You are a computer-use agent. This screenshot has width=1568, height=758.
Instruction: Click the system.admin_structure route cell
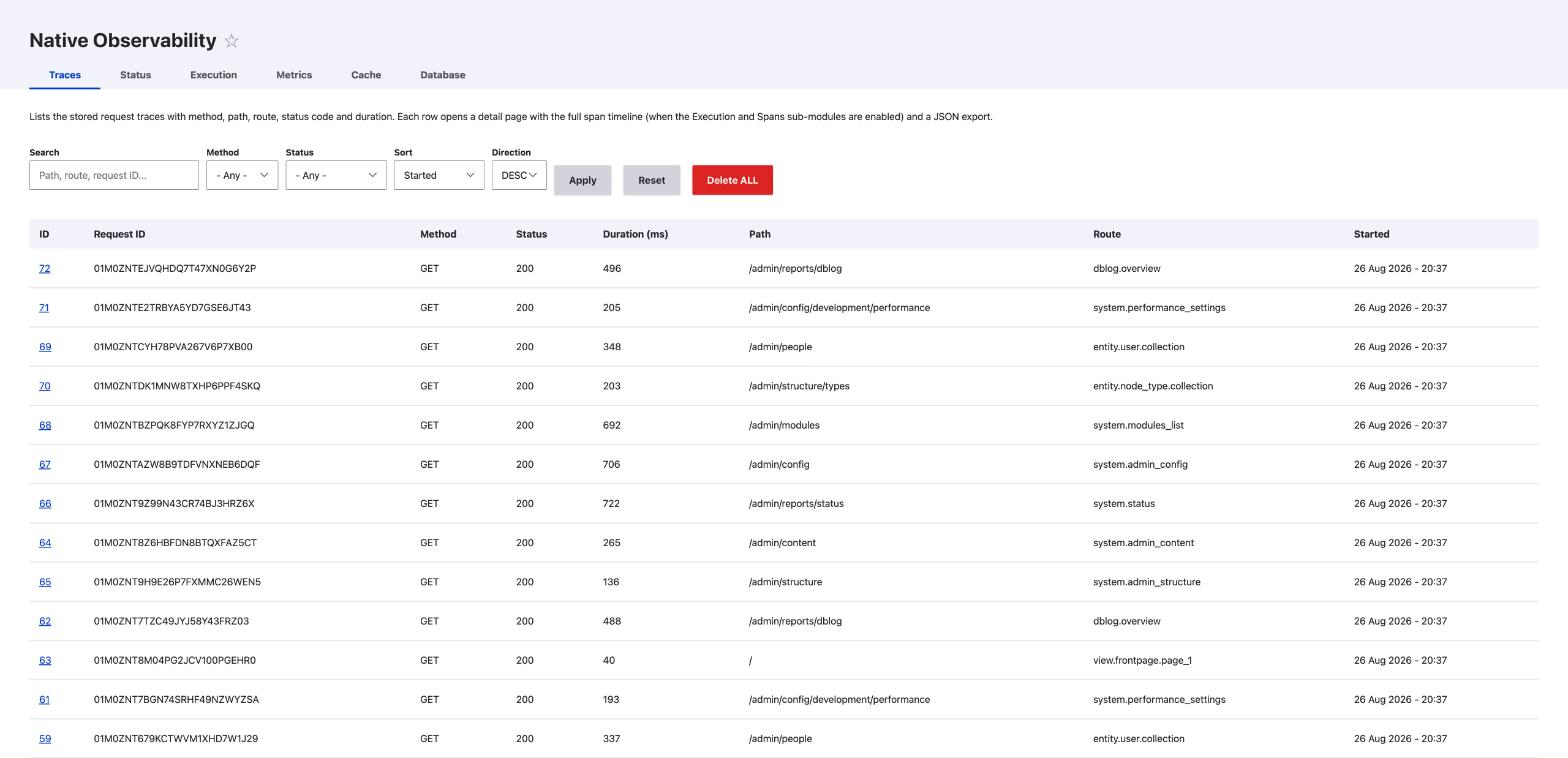[x=1147, y=582]
